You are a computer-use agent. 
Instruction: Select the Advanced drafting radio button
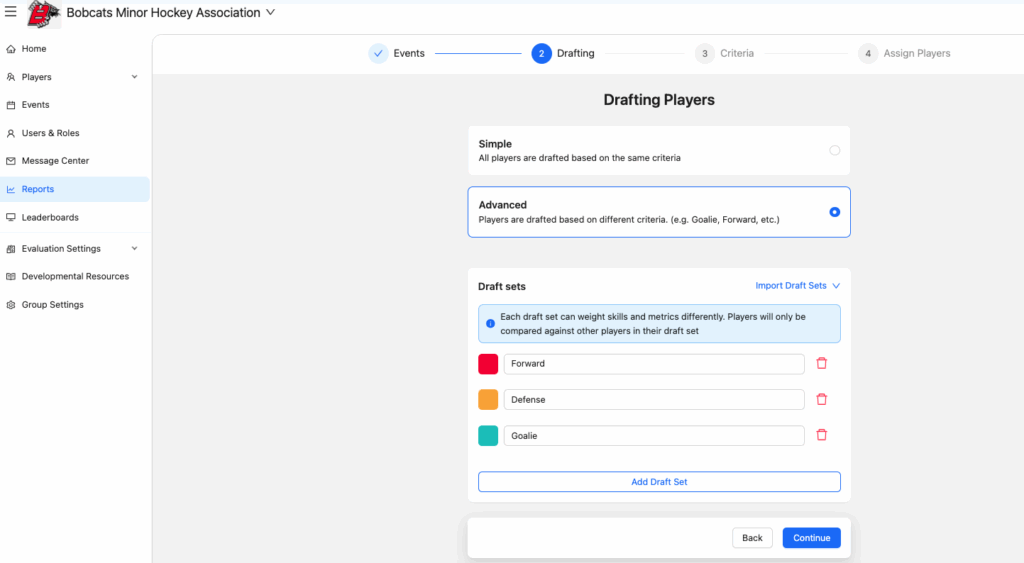(834, 212)
